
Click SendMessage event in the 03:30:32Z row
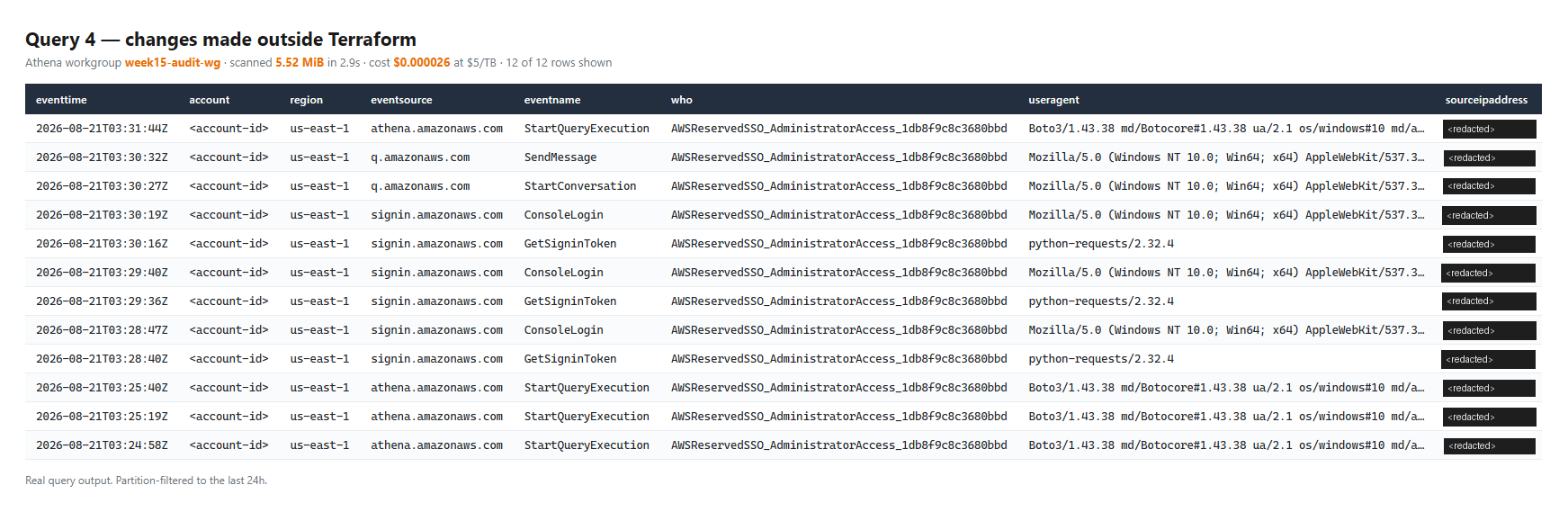coord(560,157)
